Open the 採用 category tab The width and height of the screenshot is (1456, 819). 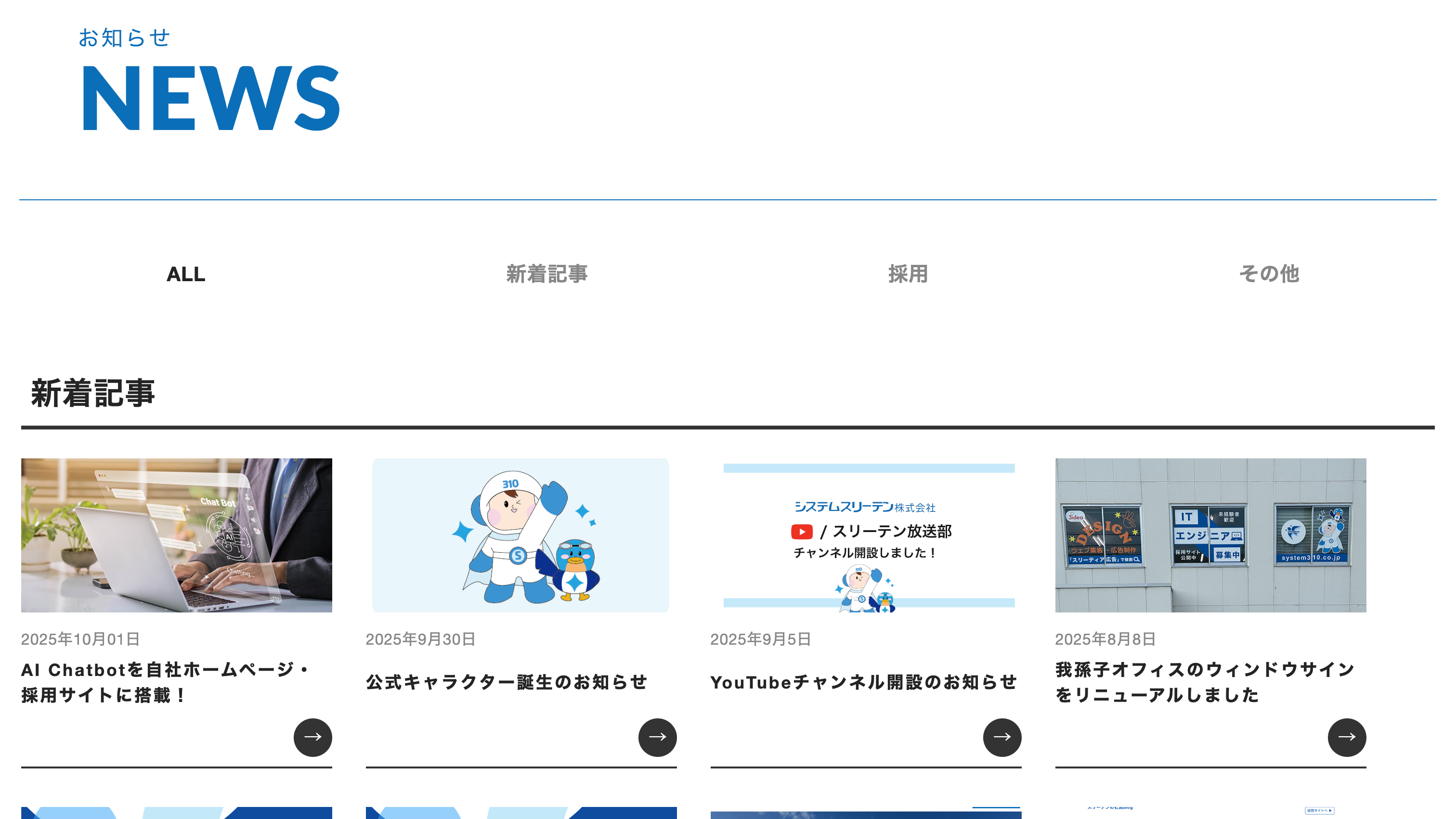click(908, 274)
